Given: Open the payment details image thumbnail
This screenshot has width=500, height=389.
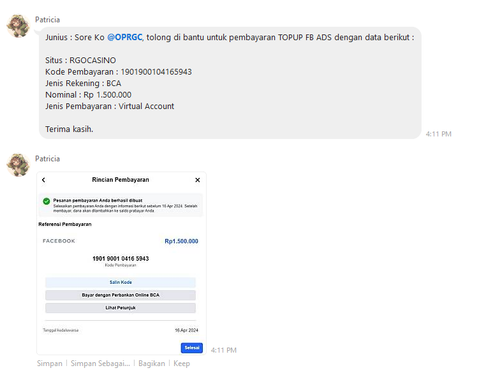Looking at the screenshot, I should point(121,263).
